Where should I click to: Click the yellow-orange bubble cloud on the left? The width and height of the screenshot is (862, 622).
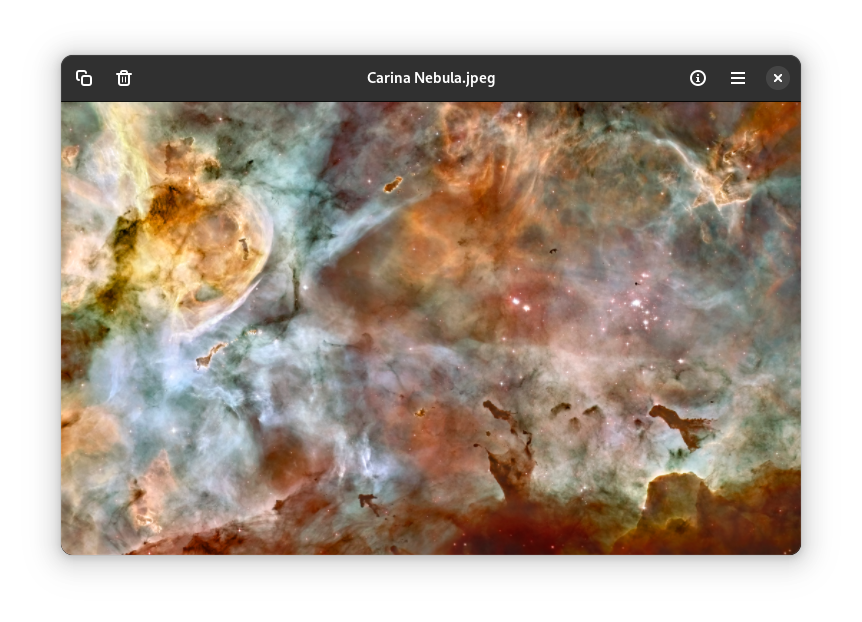click(x=215, y=235)
